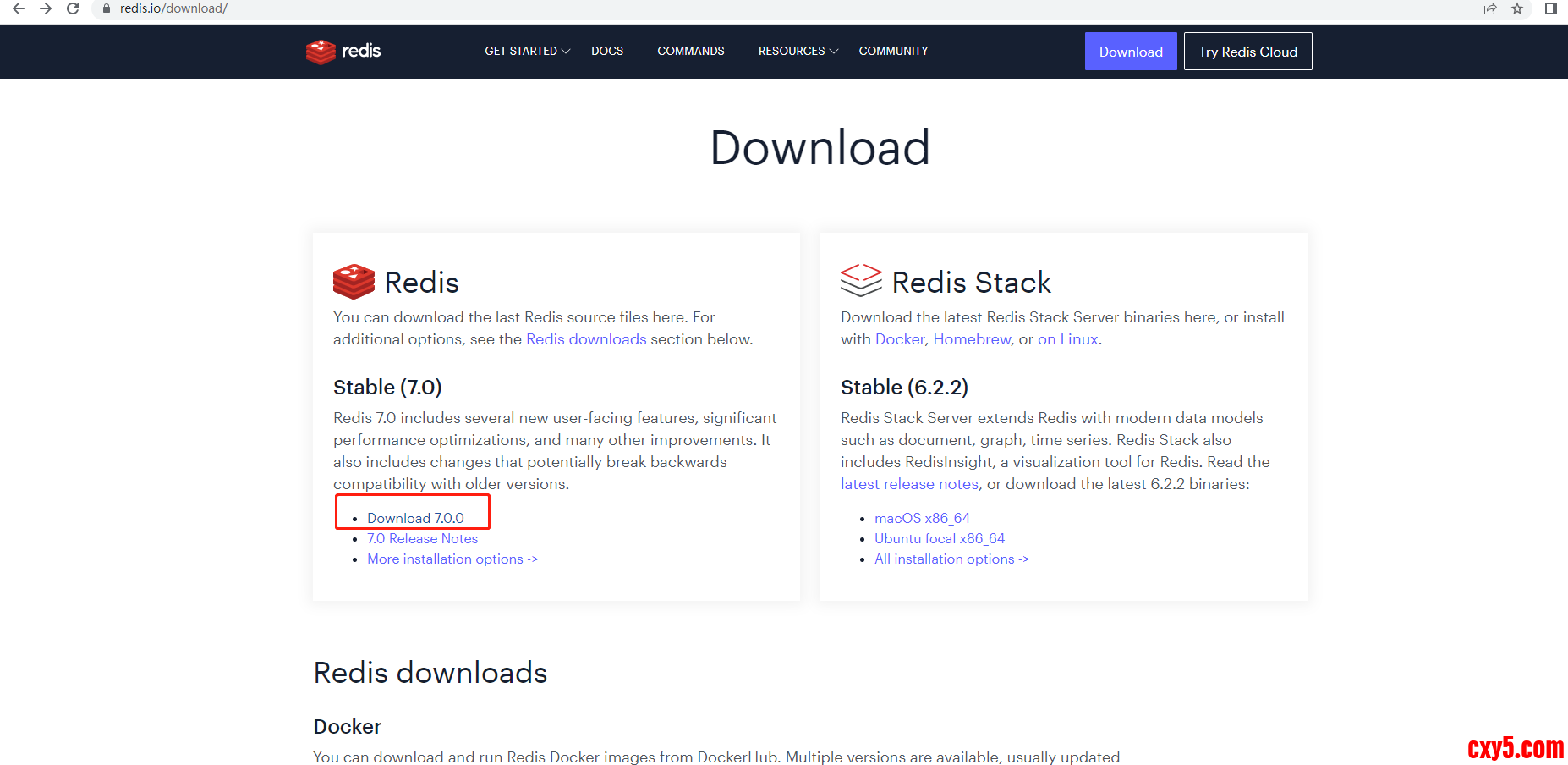Click the Try Redis Cloud button
This screenshot has height=765, width=1568.
(x=1247, y=52)
